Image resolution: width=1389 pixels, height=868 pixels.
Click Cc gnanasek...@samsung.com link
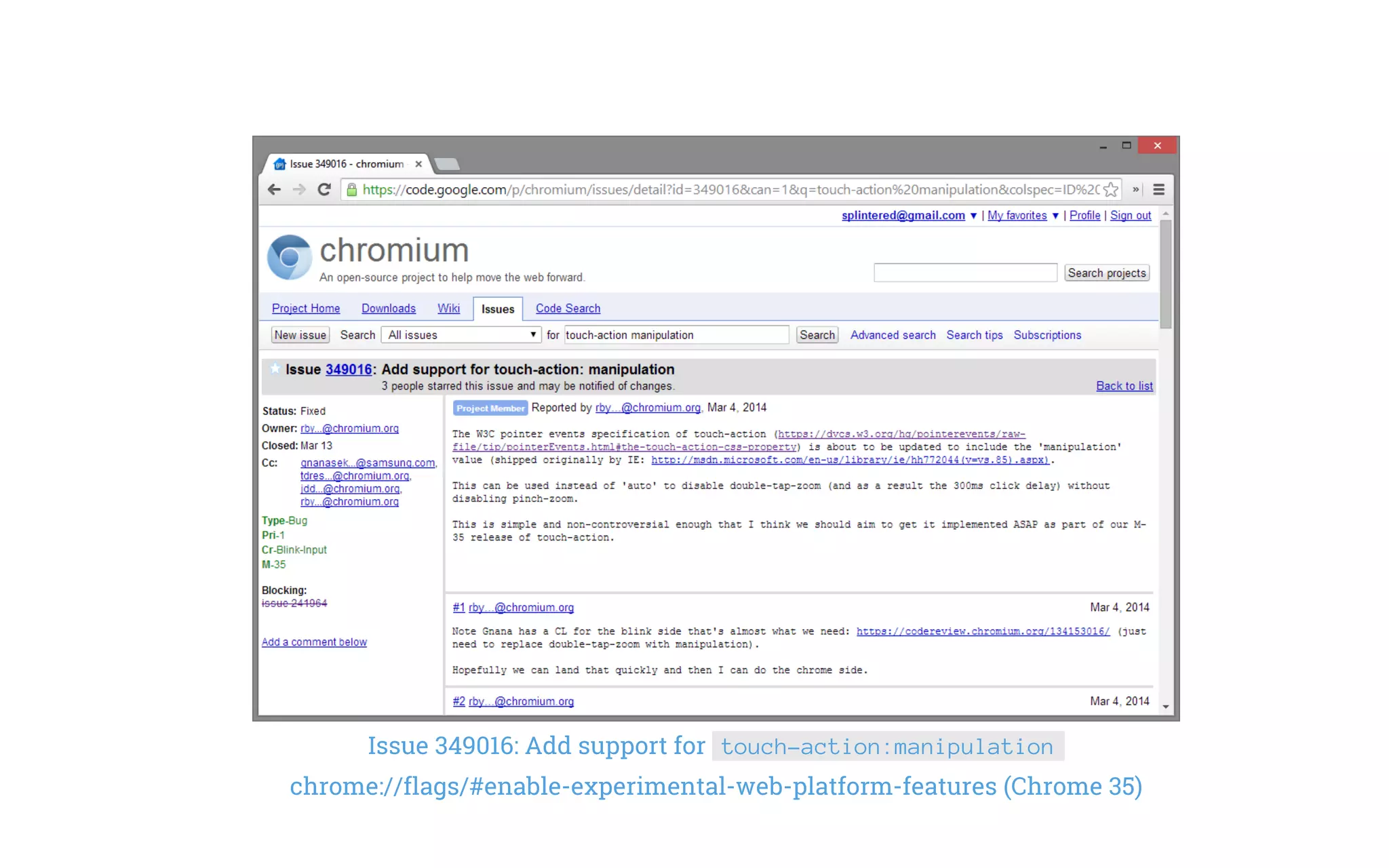pyautogui.click(x=368, y=463)
